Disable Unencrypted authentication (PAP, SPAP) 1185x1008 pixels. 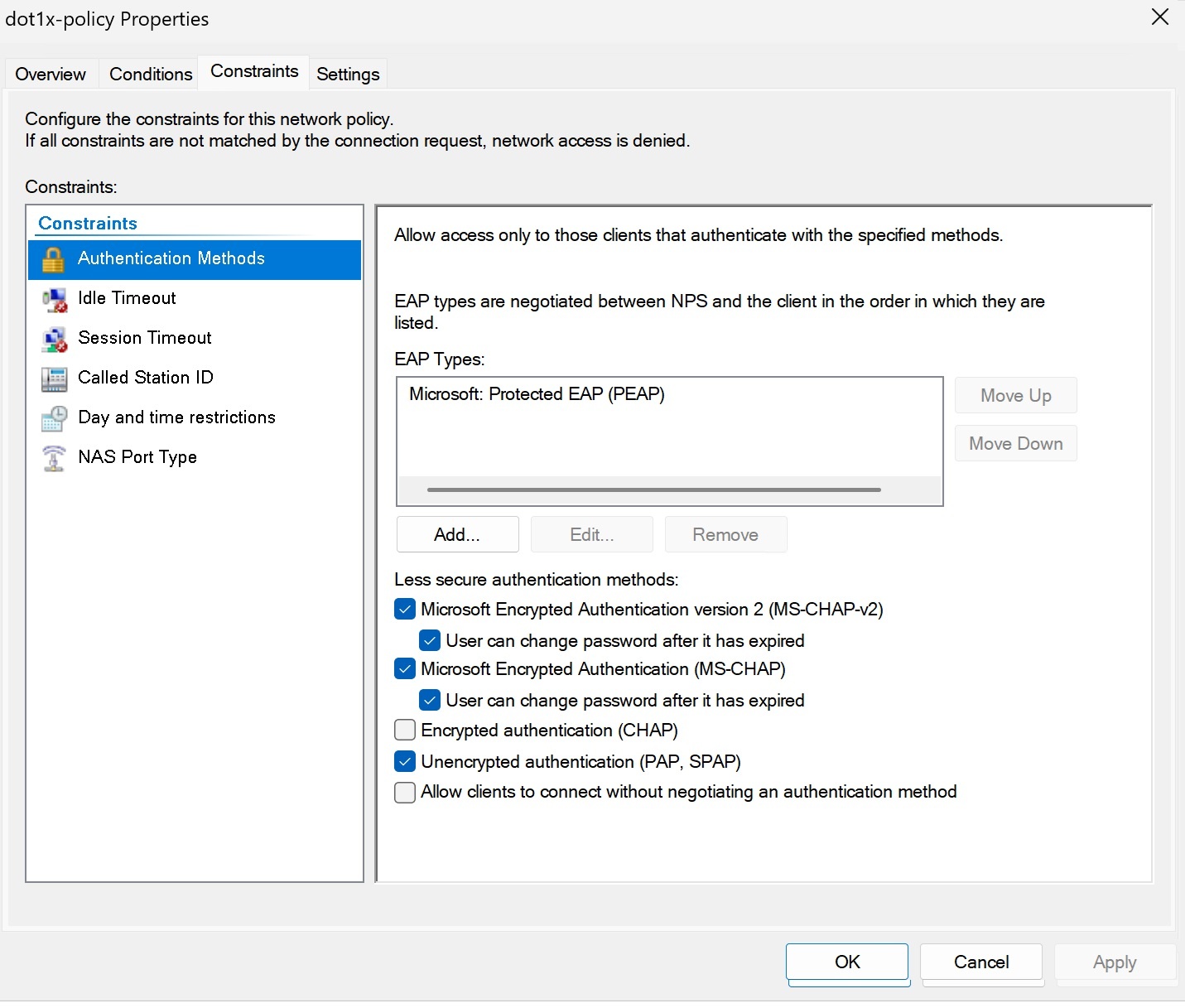405,762
